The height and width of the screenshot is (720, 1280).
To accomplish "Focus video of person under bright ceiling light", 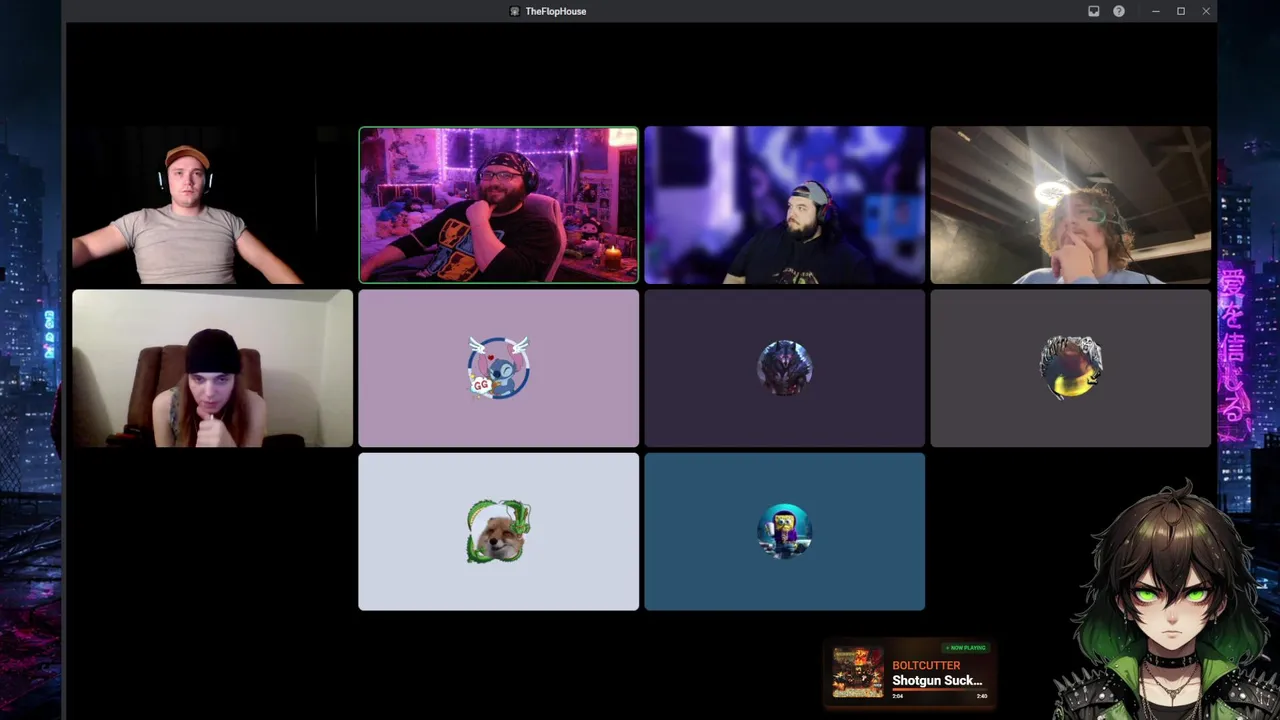I will click(1070, 205).
